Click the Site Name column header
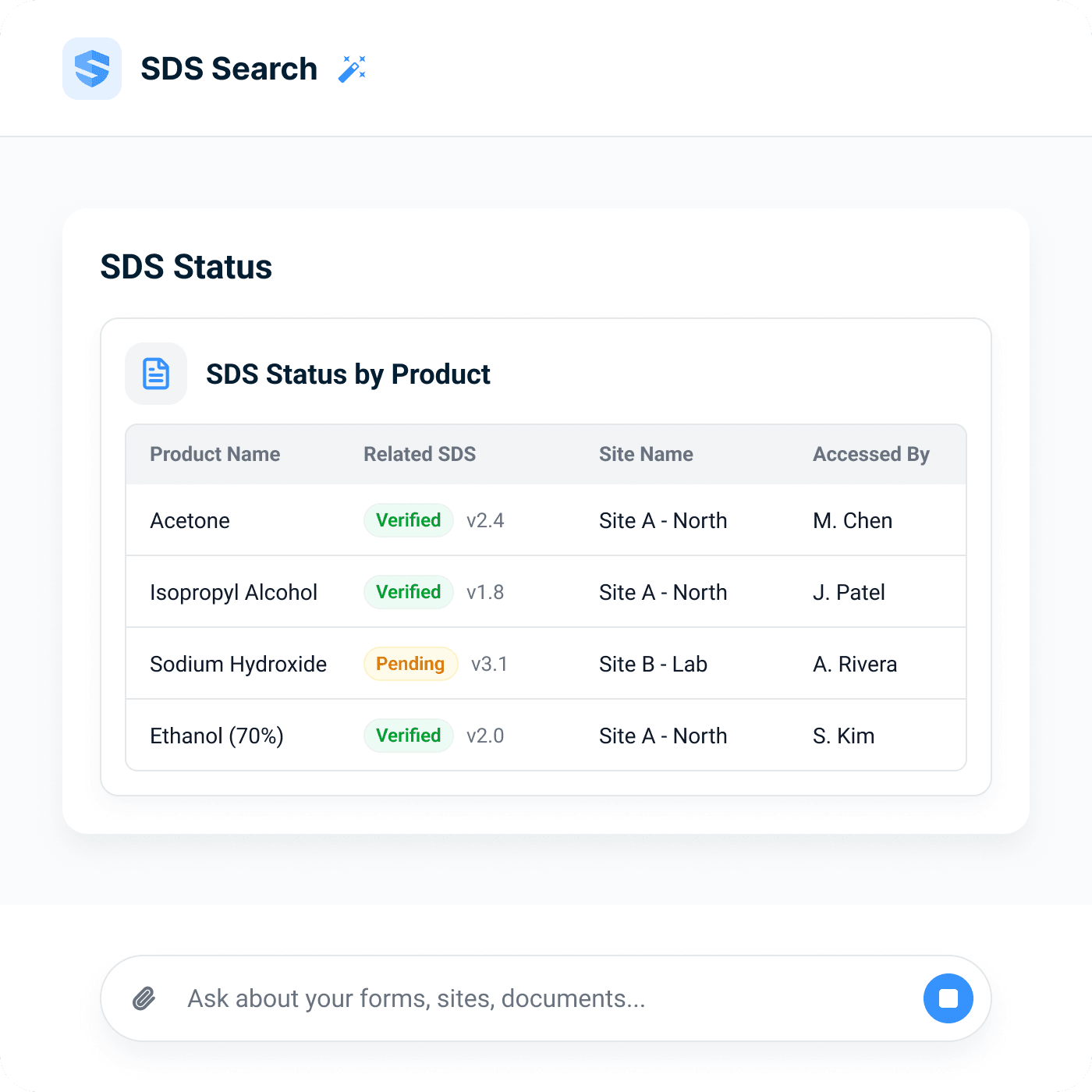Screen dimensions: 1092x1092 tap(646, 454)
